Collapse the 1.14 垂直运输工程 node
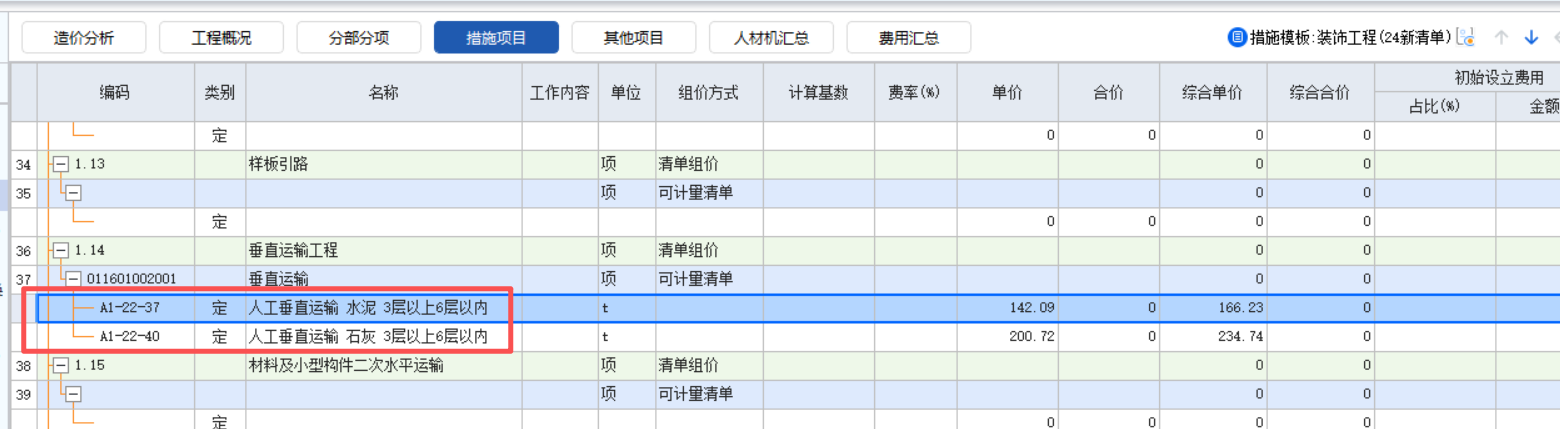 tap(60, 251)
